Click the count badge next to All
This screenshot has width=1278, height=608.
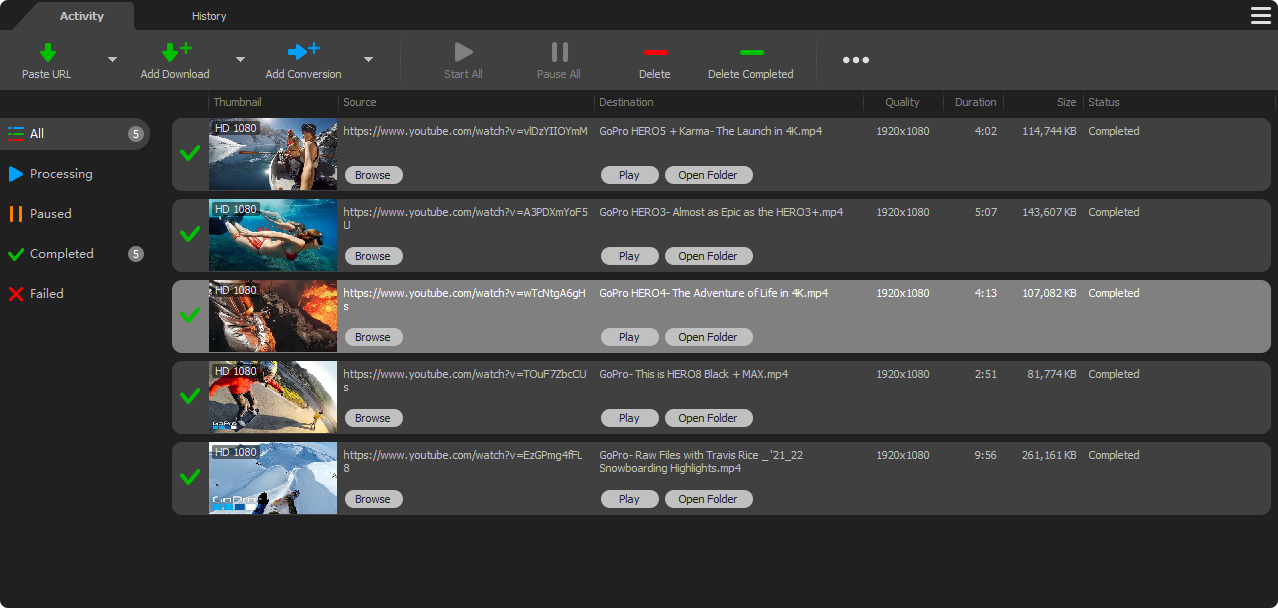pos(136,134)
